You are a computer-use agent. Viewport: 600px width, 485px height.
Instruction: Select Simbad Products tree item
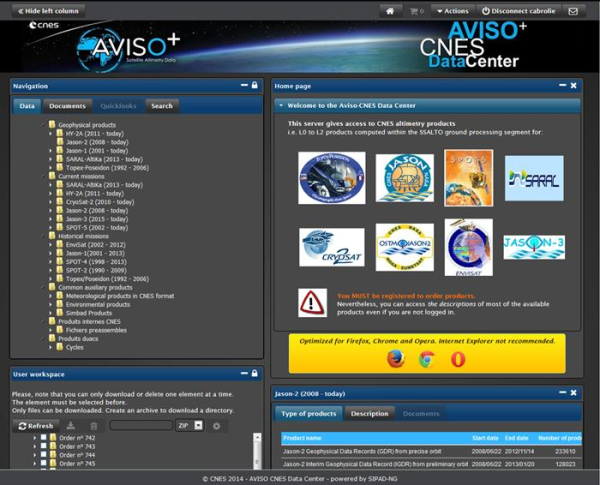point(89,313)
